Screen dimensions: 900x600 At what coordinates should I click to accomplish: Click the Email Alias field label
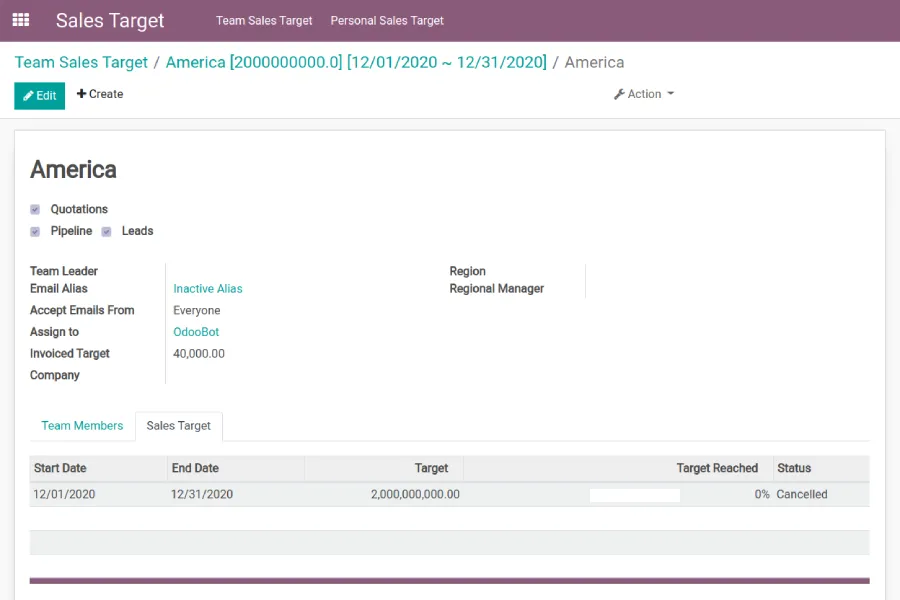point(59,289)
